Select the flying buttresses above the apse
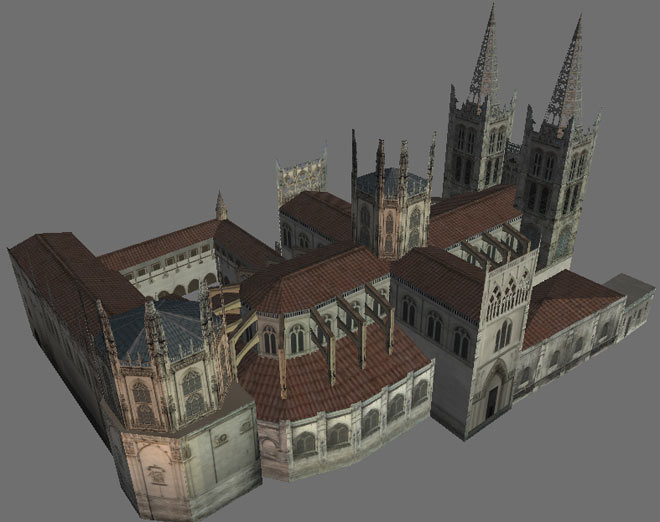This screenshot has height=522, width=660. click(x=350, y=320)
